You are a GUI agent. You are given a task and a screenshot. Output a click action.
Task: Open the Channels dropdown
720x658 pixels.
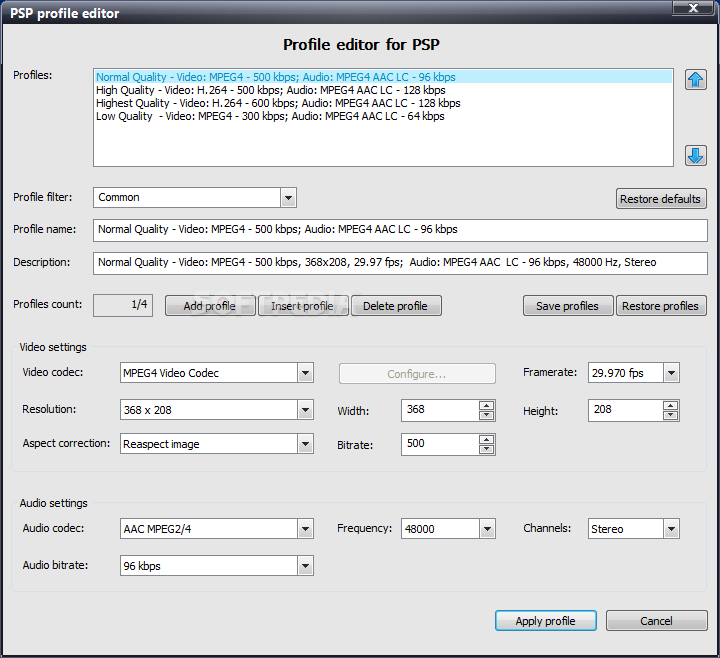671,529
